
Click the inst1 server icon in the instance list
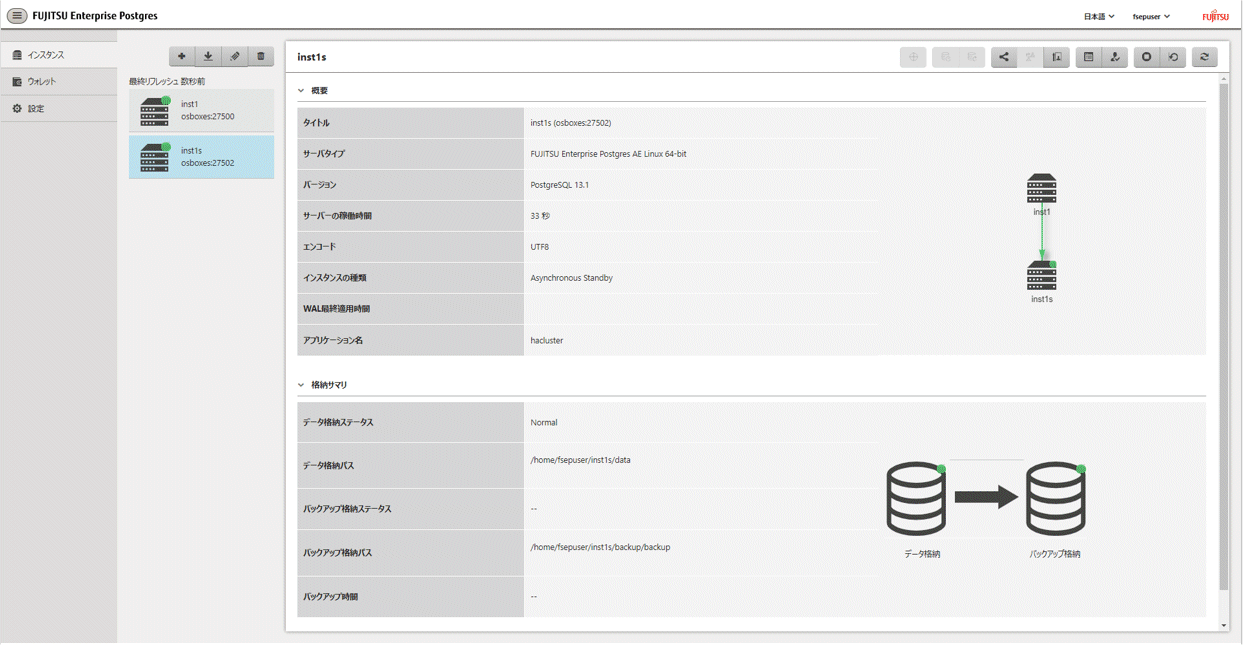point(155,111)
